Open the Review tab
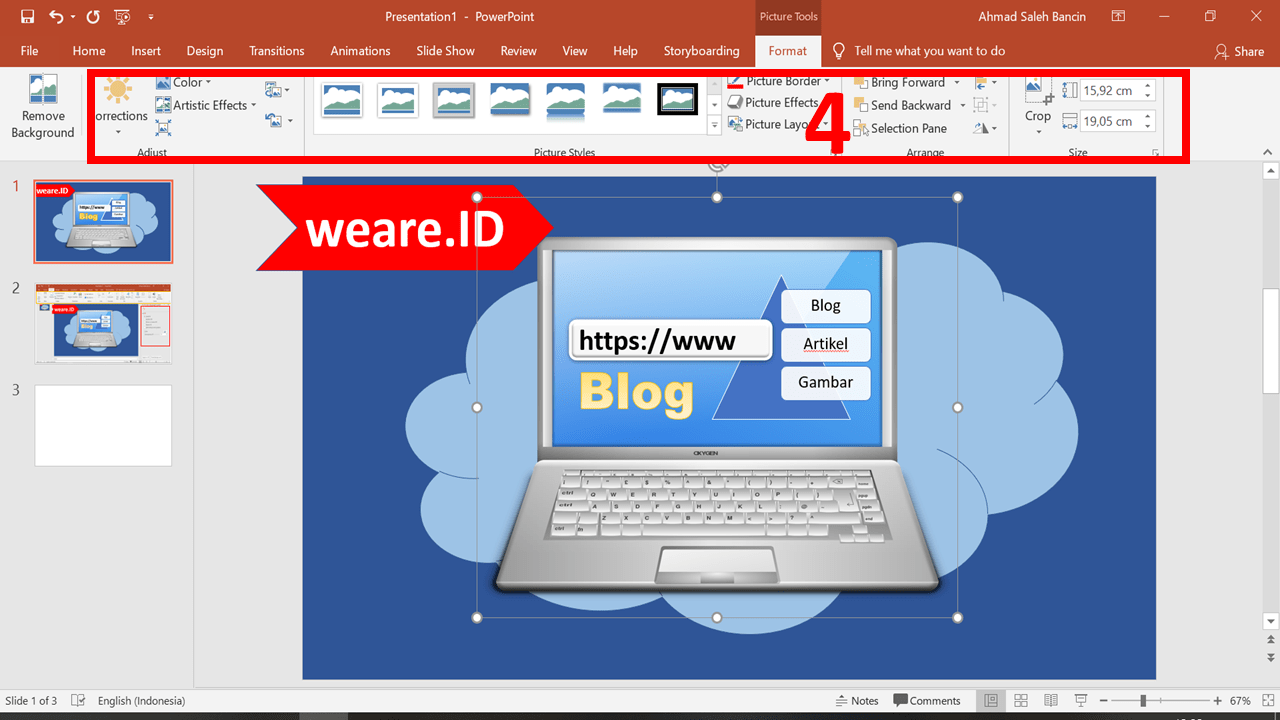 (x=519, y=51)
